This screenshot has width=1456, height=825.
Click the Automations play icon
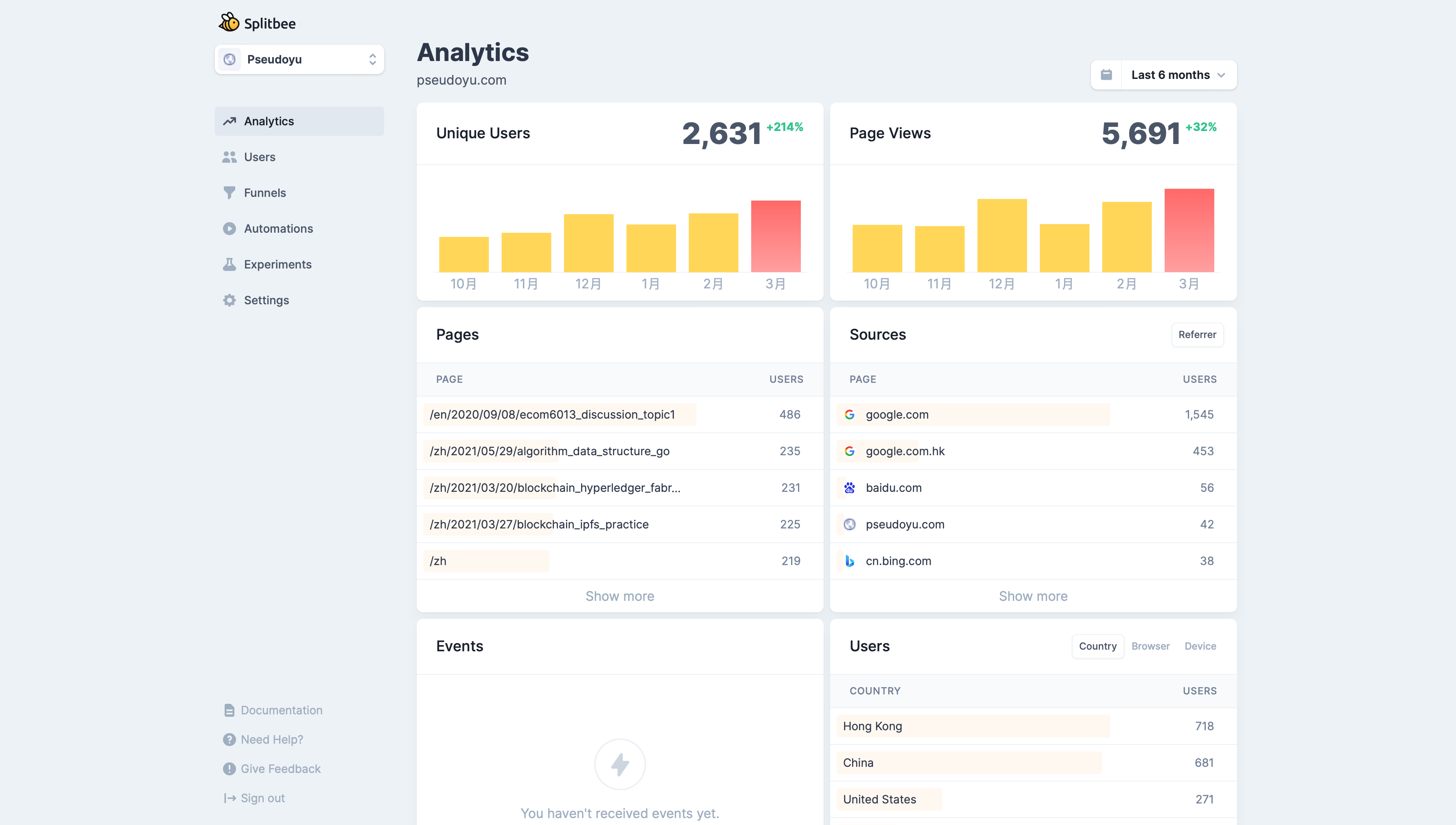click(229, 228)
